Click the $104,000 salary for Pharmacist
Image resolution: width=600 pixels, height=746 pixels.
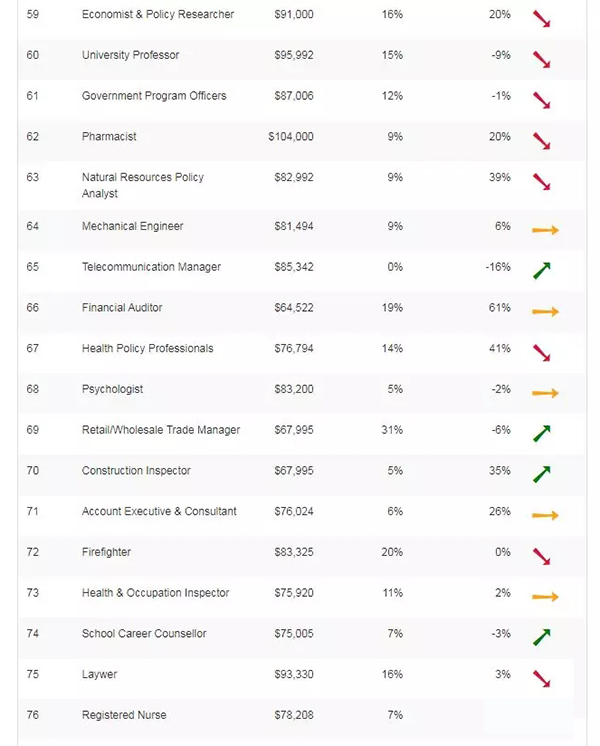pos(290,137)
